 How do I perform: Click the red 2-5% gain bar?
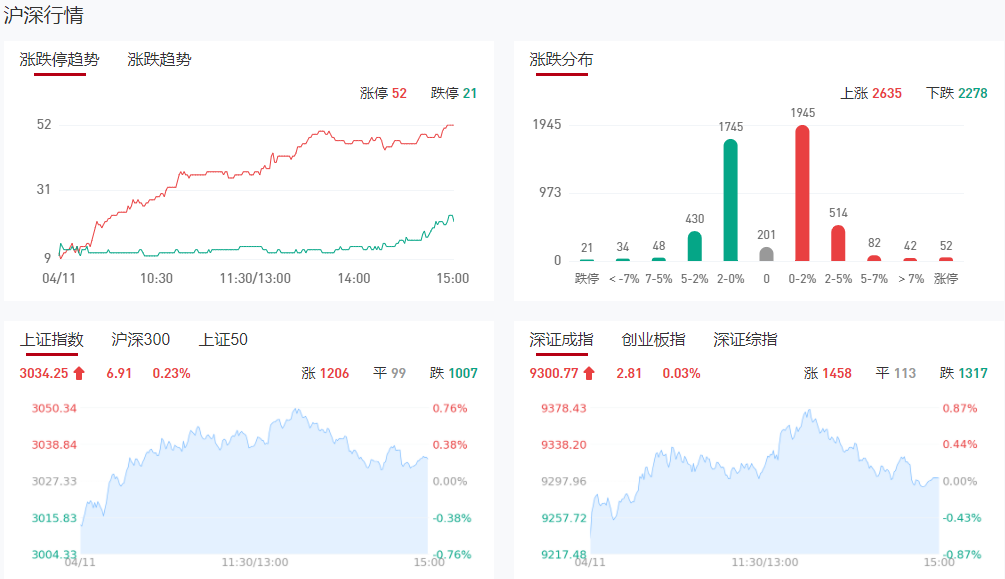(x=838, y=243)
